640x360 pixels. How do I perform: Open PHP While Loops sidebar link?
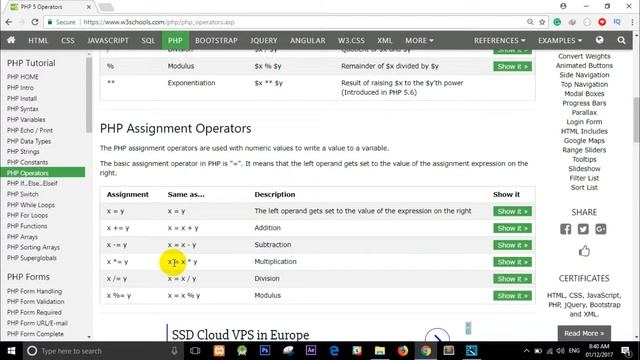click(x=31, y=205)
